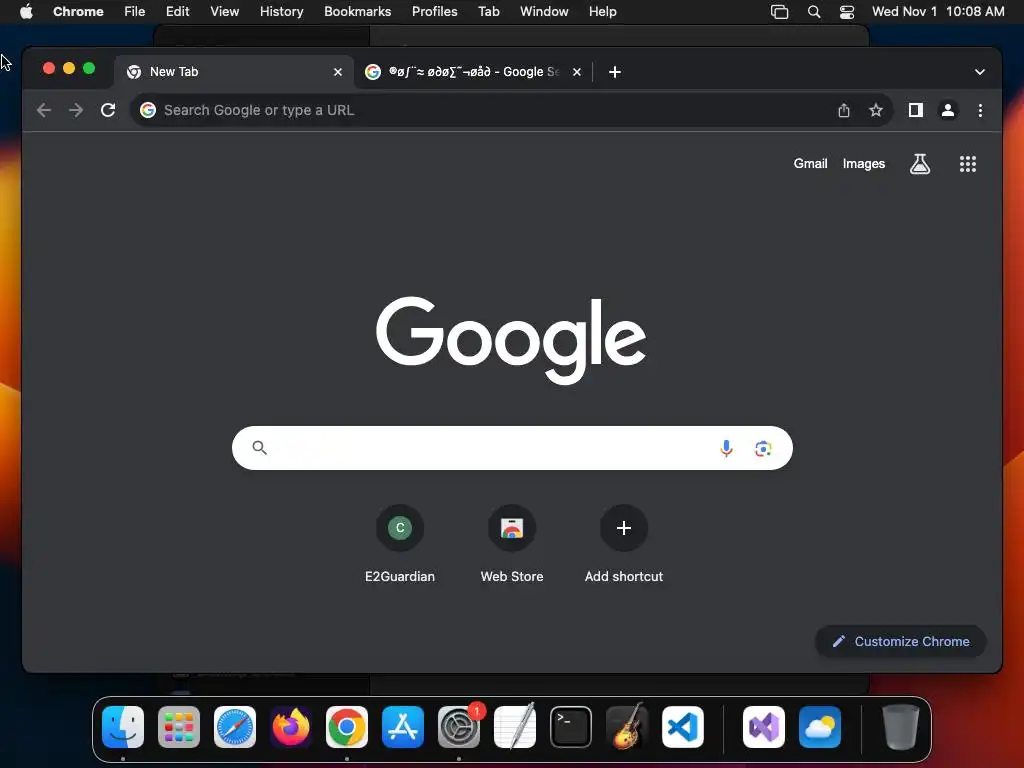Open a new tab with plus button
The width and height of the screenshot is (1024, 768).
pyautogui.click(x=615, y=72)
